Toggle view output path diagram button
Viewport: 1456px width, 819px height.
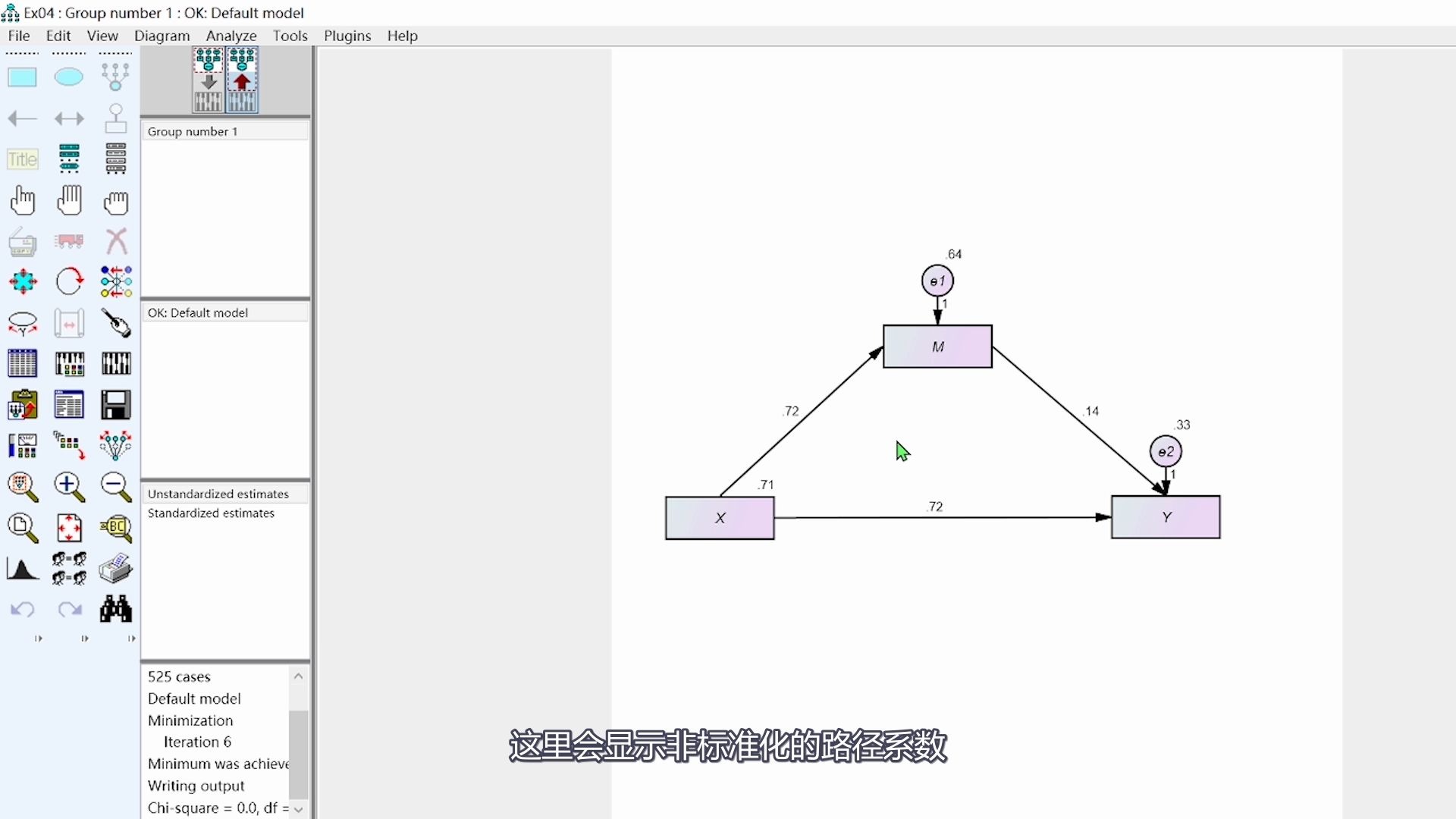tap(242, 80)
